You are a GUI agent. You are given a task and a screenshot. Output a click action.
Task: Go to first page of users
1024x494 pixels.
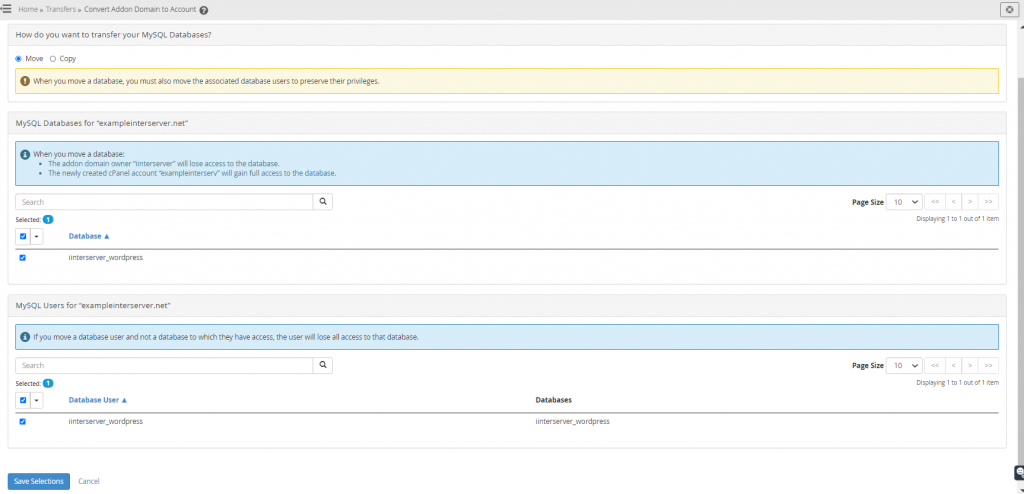click(x=935, y=365)
